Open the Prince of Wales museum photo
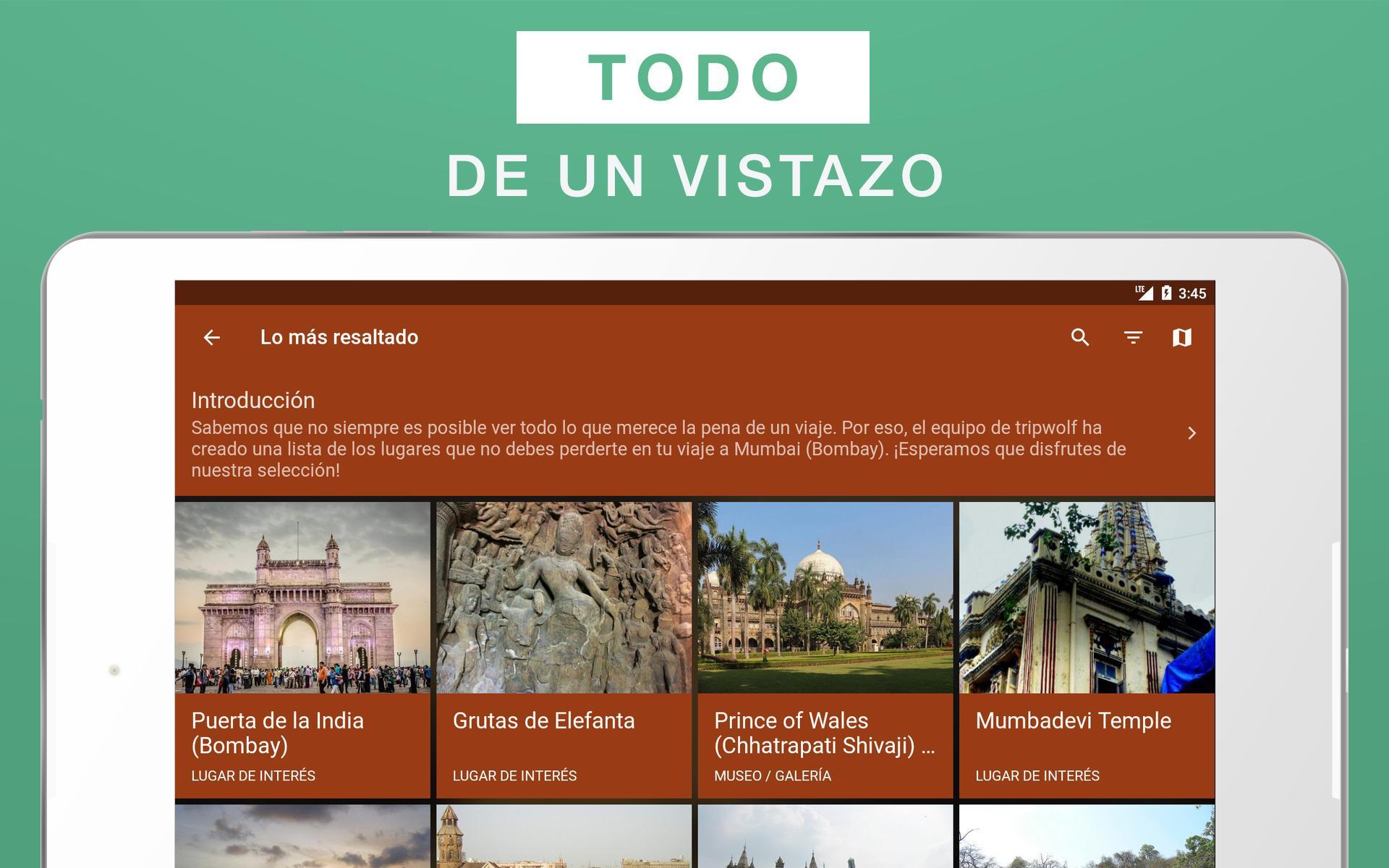1389x868 pixels. coord(825,597)
